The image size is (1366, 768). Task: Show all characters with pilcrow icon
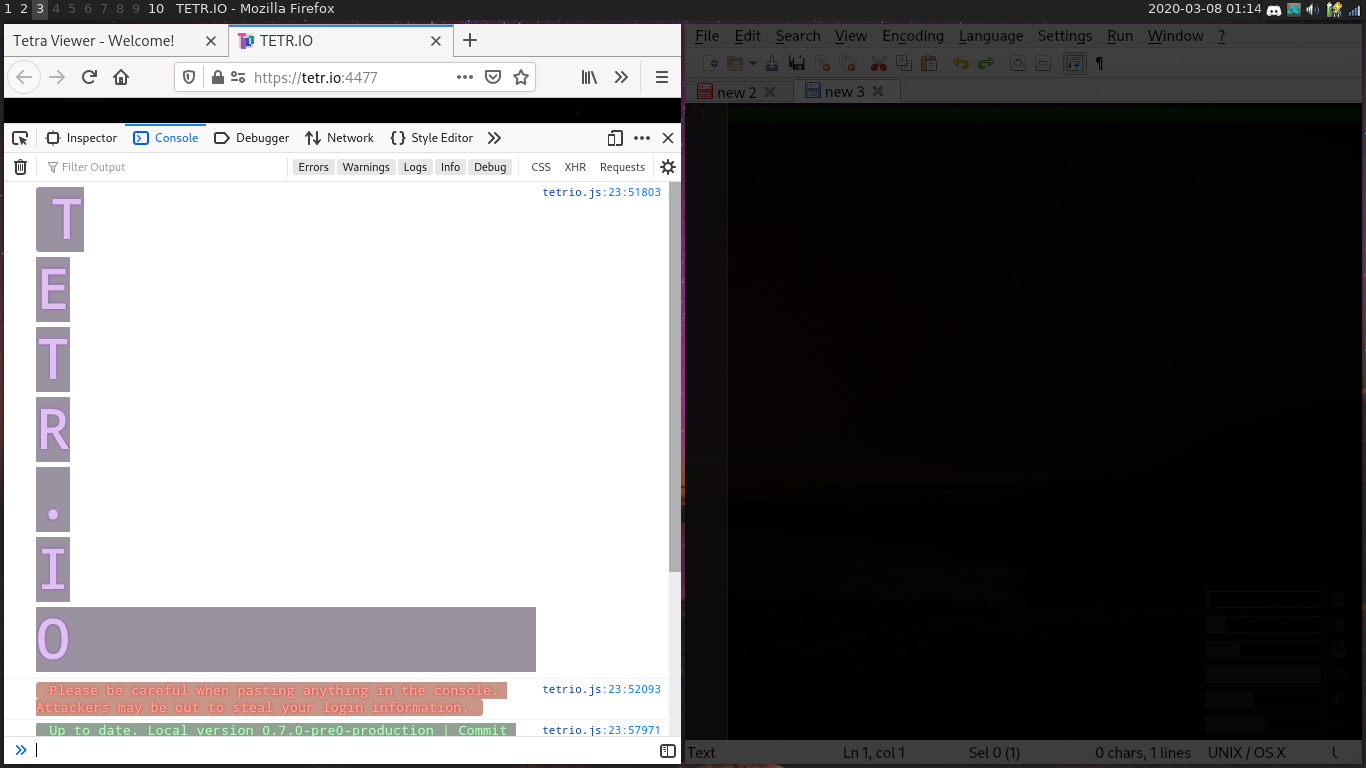click(x=1097, y=62)
